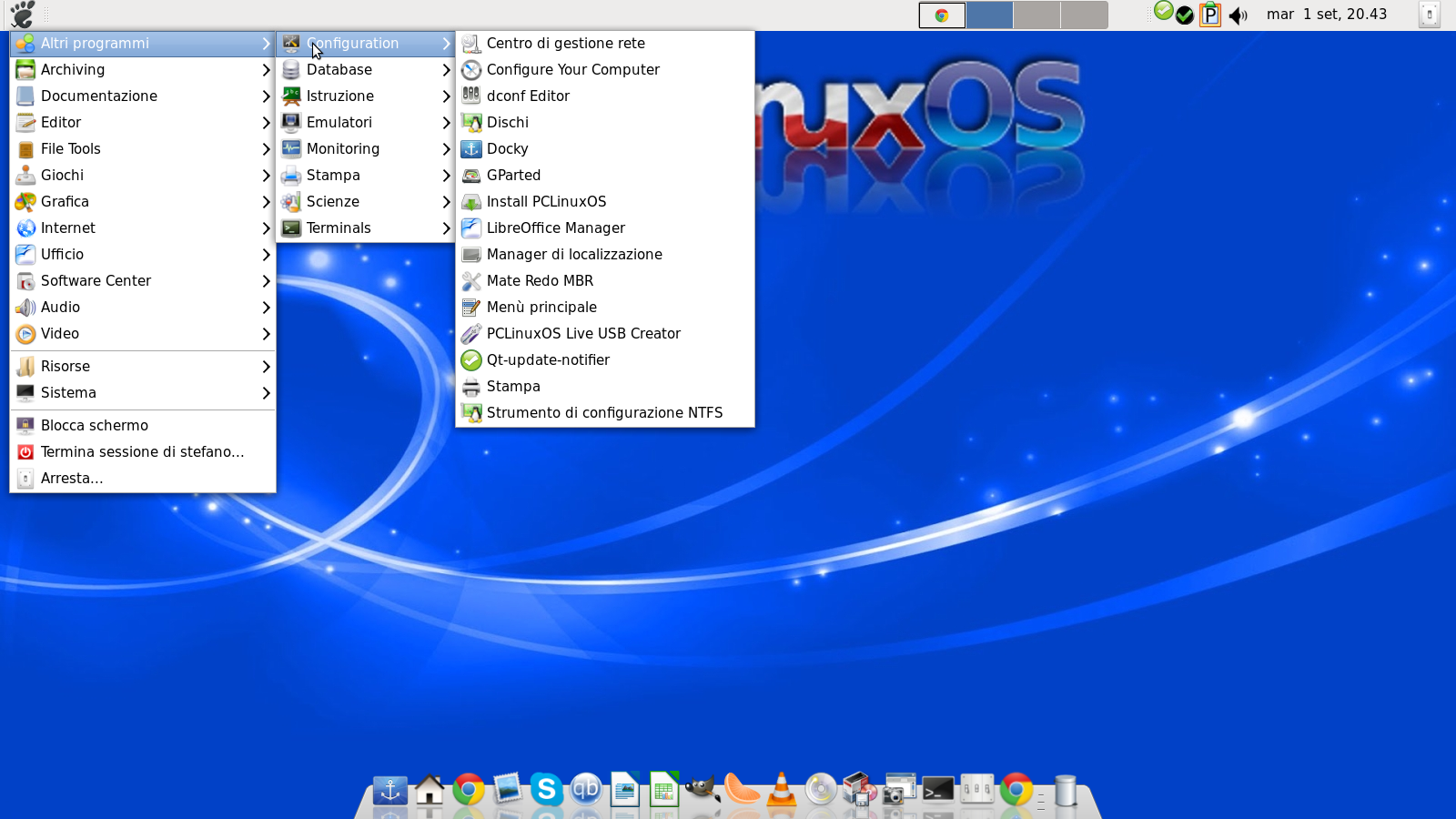1456x819 pixels.
Task: Click the green check update notifier tray icon
Action: coord(1163,10)
